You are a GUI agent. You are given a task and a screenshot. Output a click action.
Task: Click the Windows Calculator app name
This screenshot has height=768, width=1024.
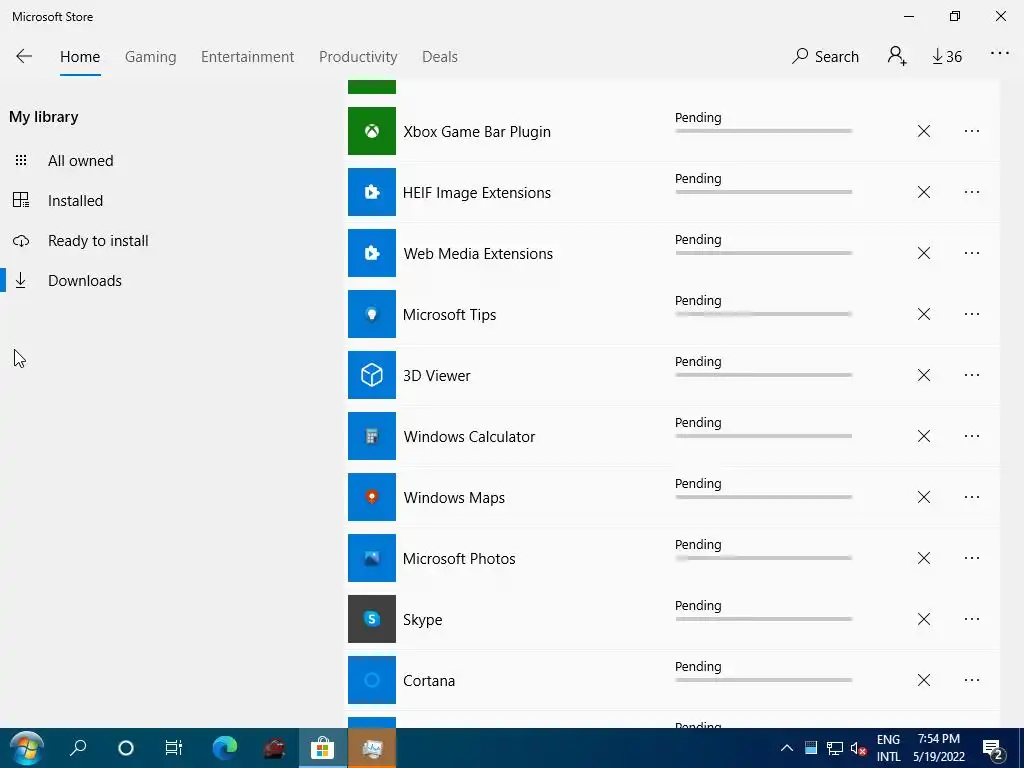coord(469,436)
